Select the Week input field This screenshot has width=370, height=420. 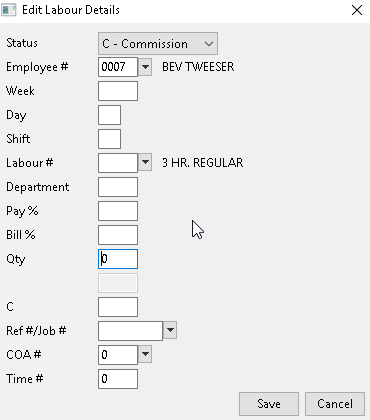click(118, 91)
